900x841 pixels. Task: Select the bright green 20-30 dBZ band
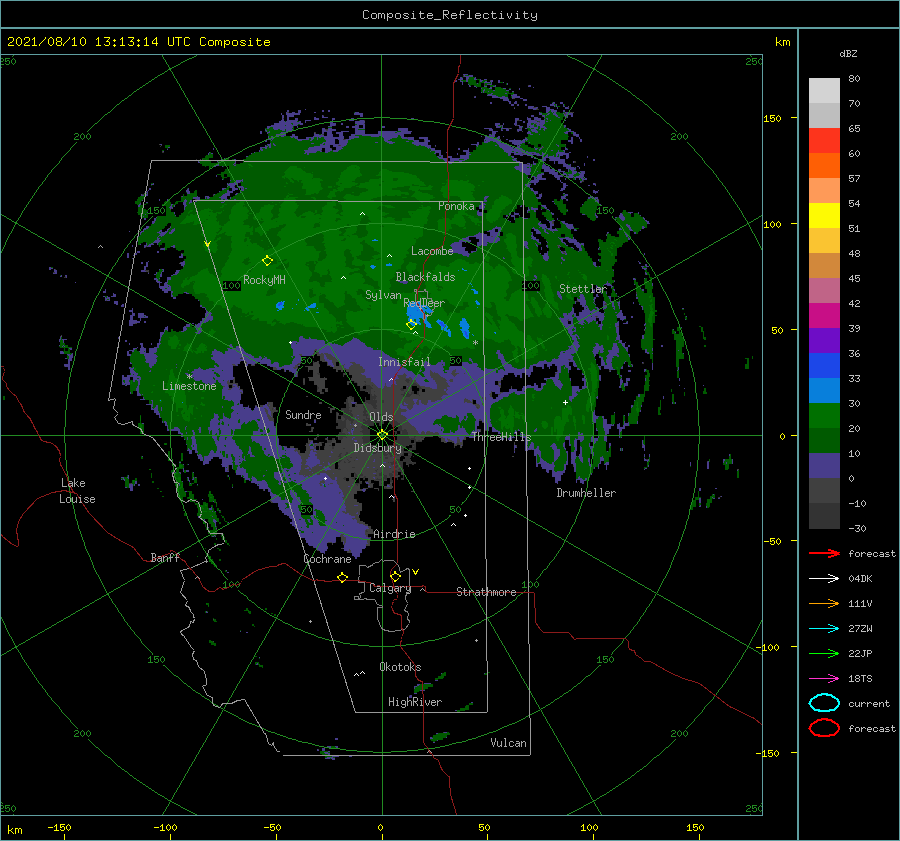[x=824, y=416]
